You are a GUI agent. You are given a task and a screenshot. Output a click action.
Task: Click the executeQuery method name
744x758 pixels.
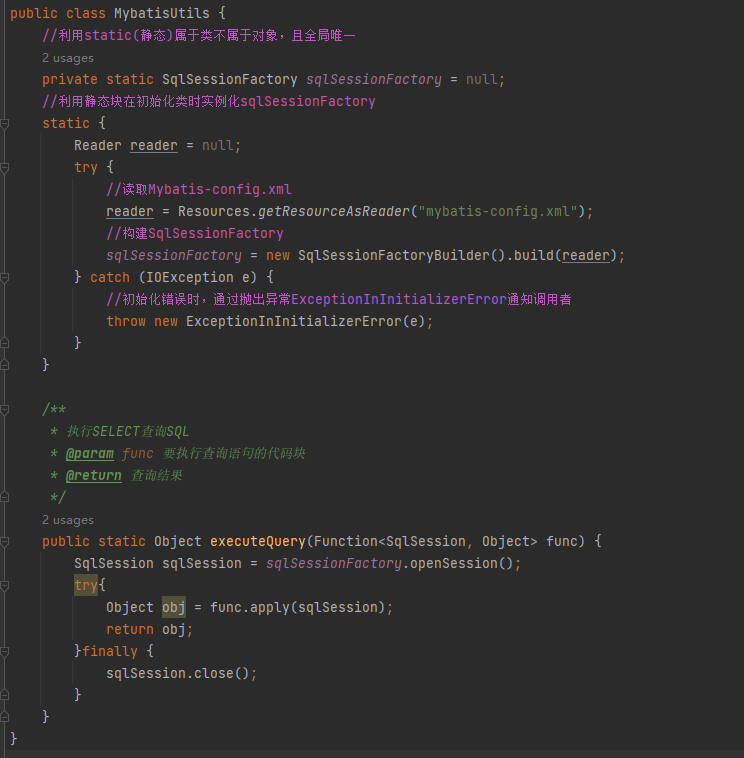(257, 541)
